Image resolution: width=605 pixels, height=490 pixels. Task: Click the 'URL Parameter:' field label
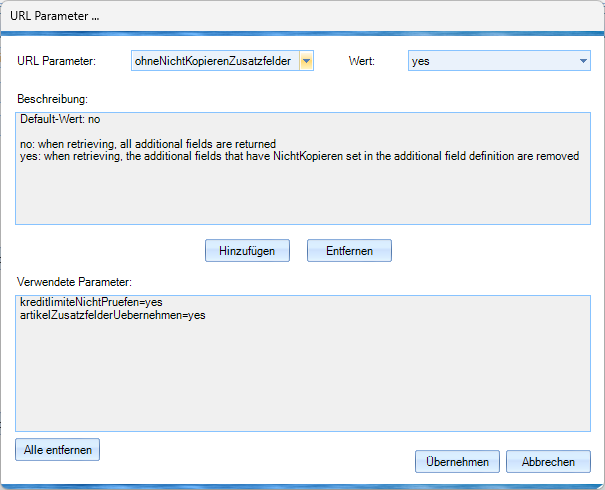(56, 62)
